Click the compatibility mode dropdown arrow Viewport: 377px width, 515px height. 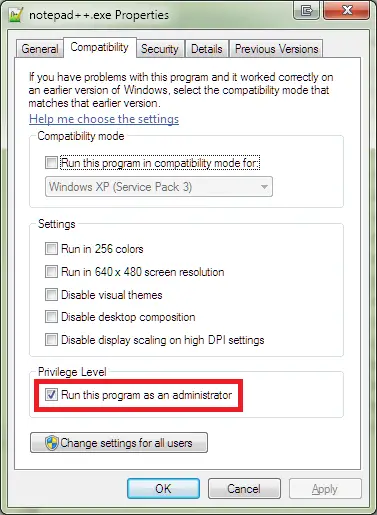(264, 187)
